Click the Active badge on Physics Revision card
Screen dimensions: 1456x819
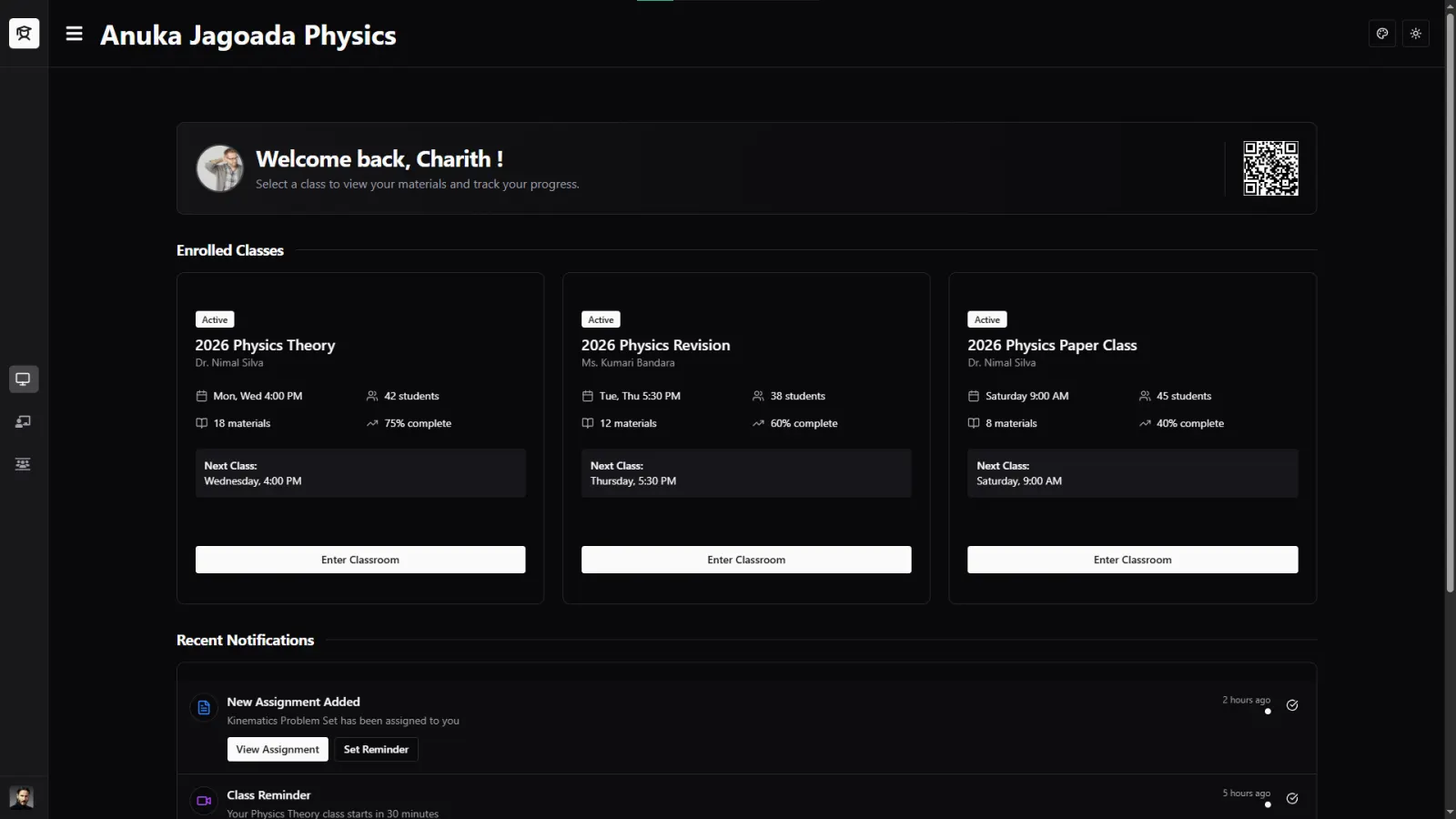click(x=601, y=319)
